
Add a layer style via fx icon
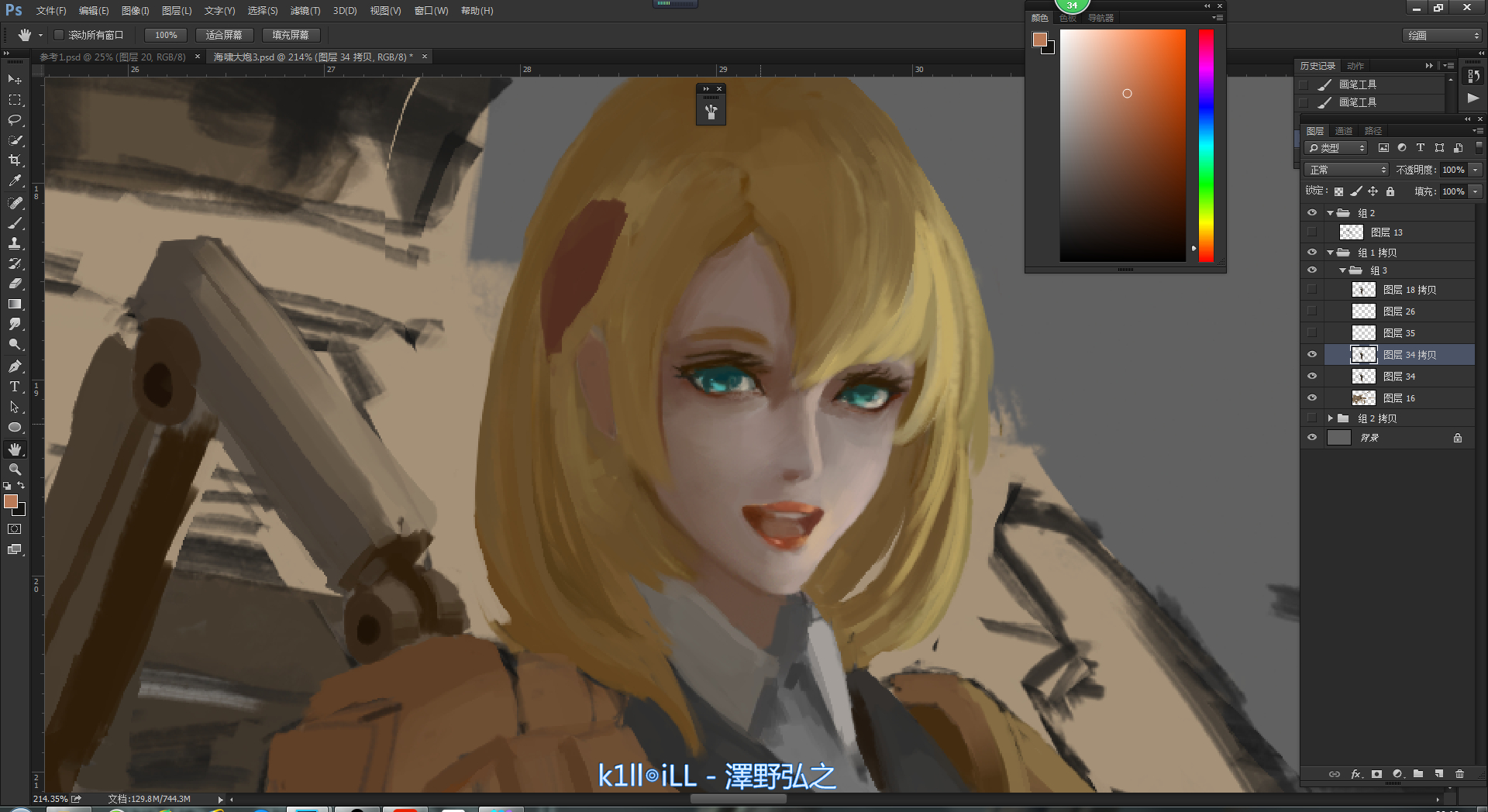coord(1356,774)
